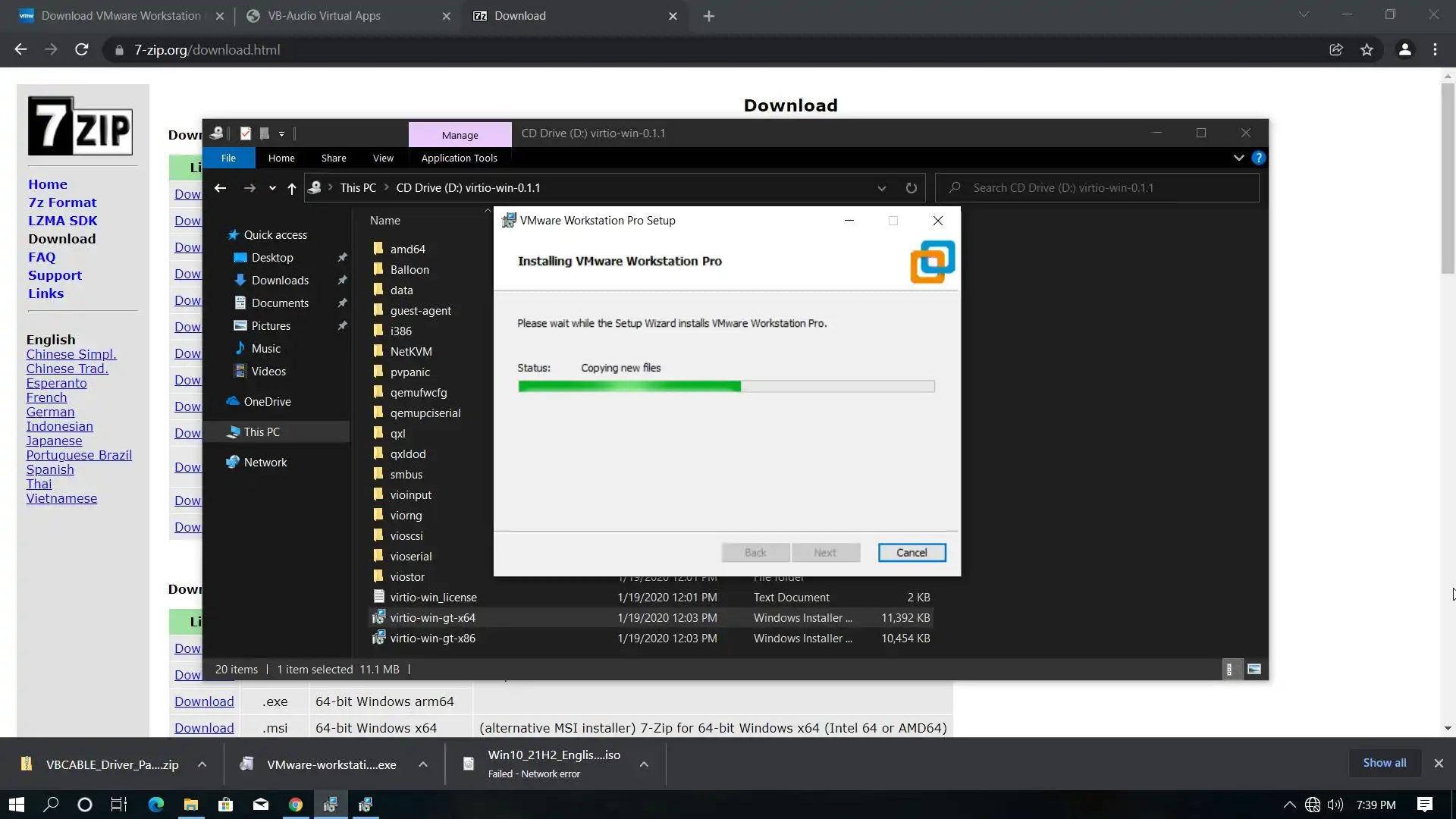Click the Up directory arrow in Explorer
The height and width of the screenshot is (819, 1456).
[291, 188]
